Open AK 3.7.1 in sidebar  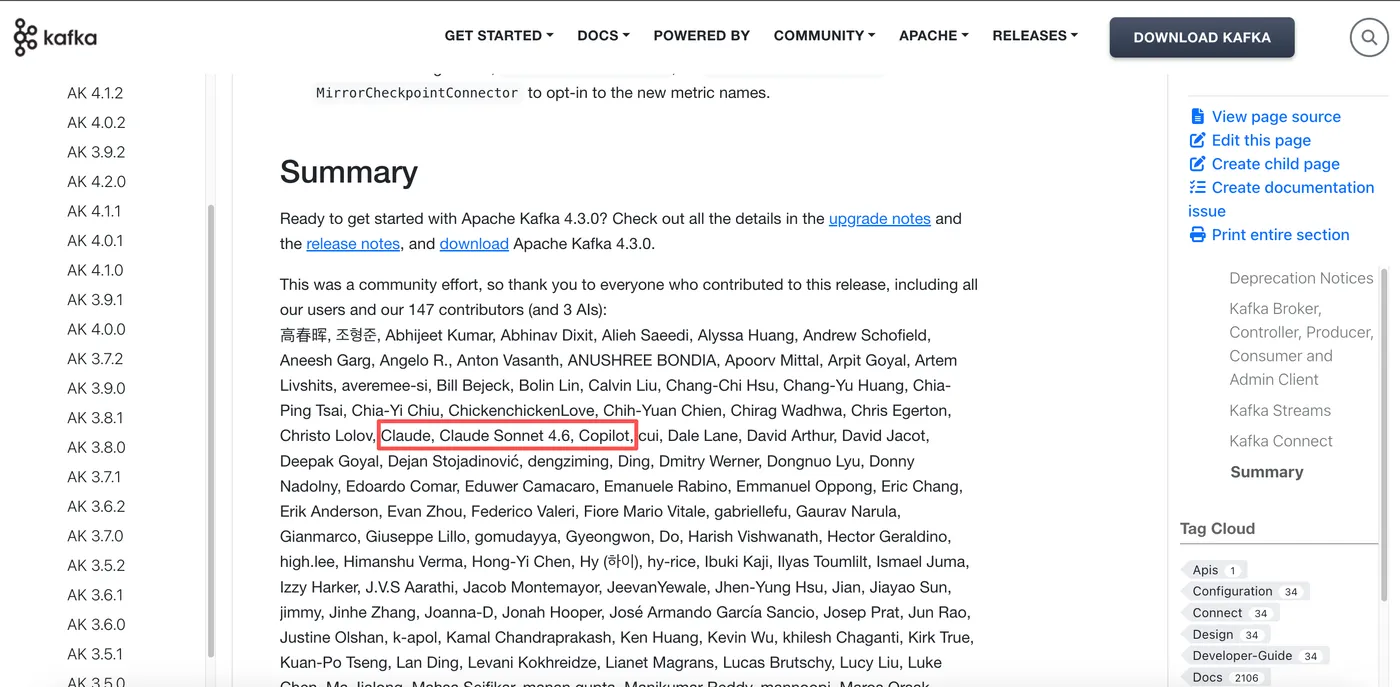tap(94, 476)
